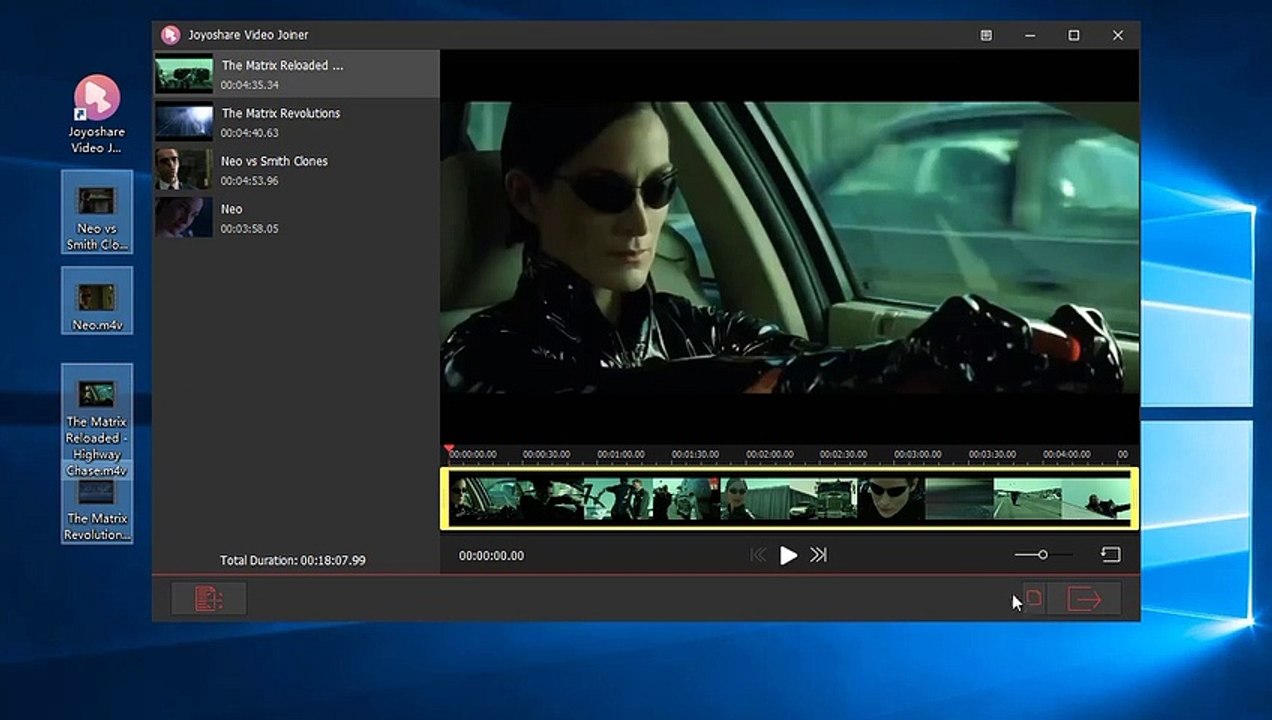1272x720 pixels.
Task: Adjust the timeline zoom slider handle
Action: click(x=1042, y=555)
